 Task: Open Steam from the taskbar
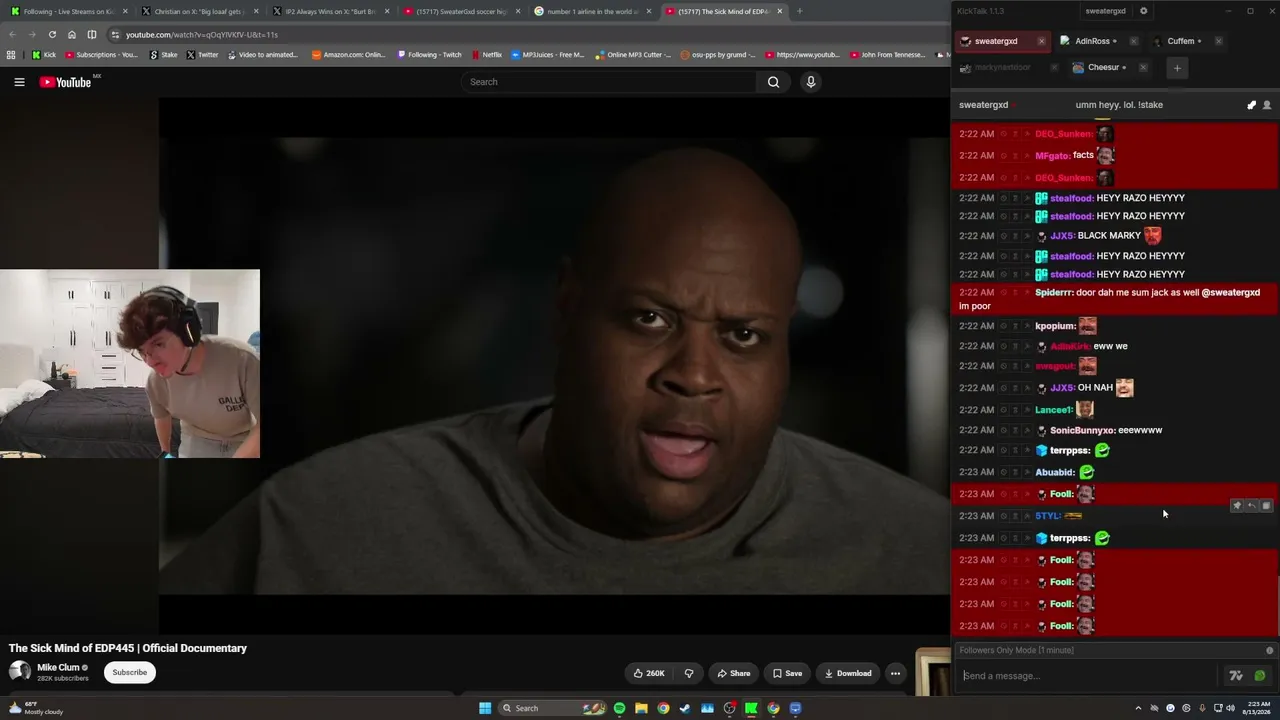pyautogui.click(x=685, y=708)
